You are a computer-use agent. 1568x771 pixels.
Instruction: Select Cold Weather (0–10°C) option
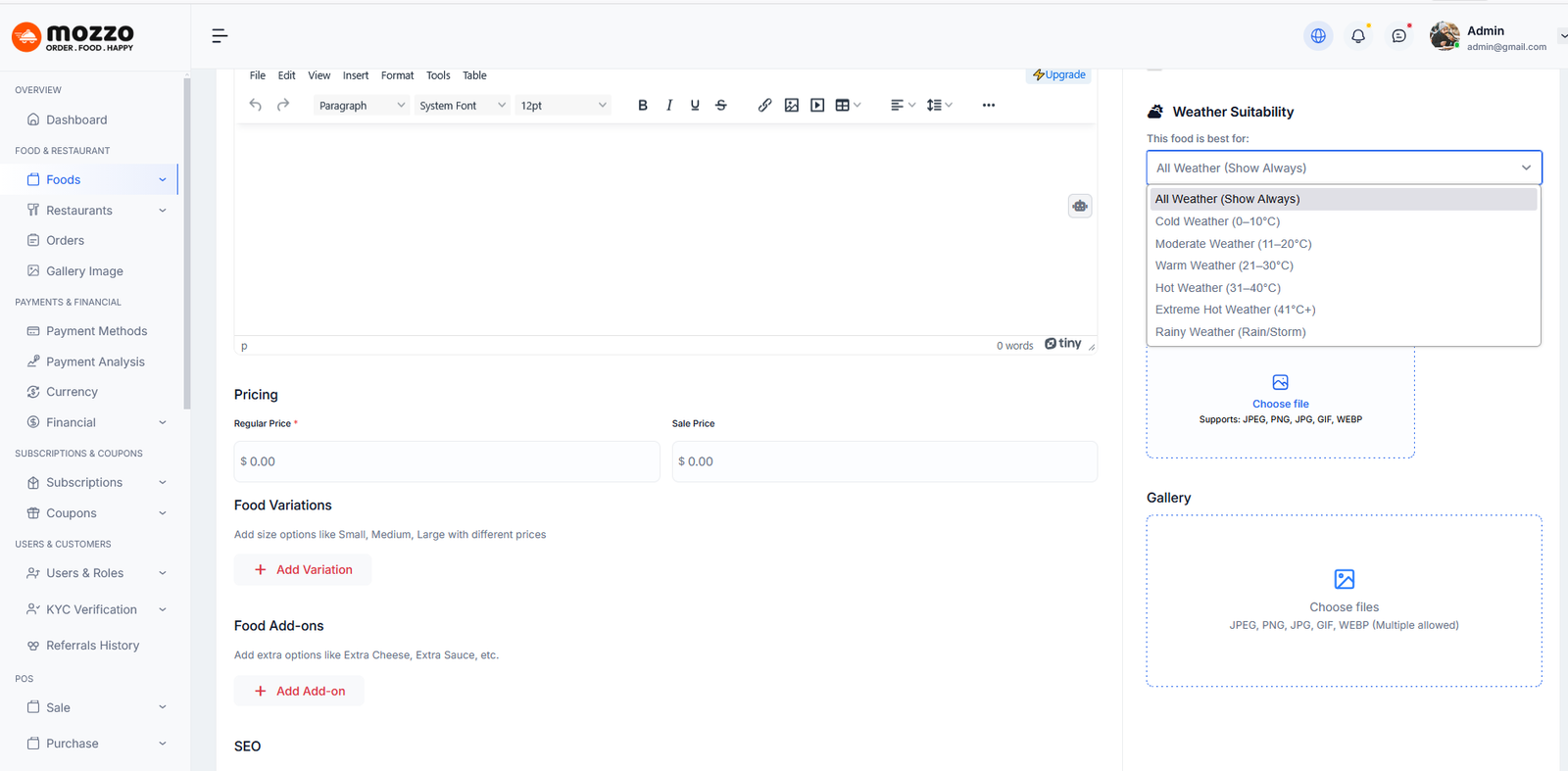point(1217,221)
